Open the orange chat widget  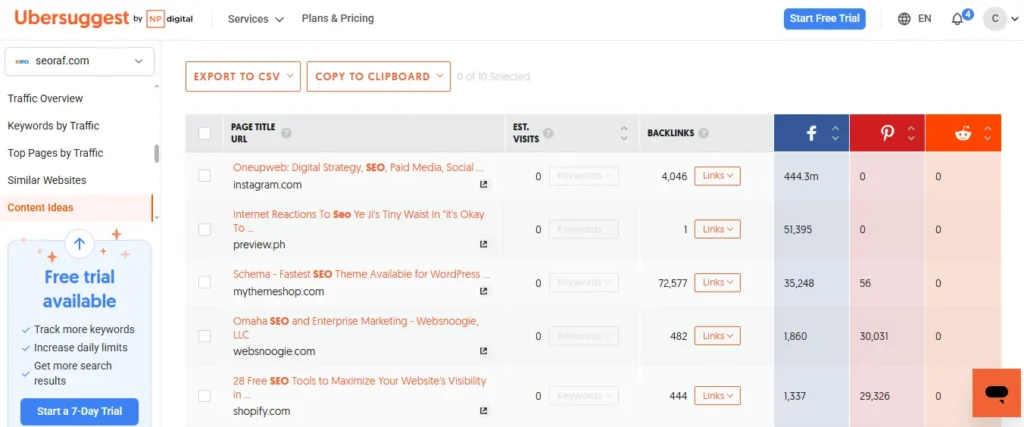click(997, 392)
